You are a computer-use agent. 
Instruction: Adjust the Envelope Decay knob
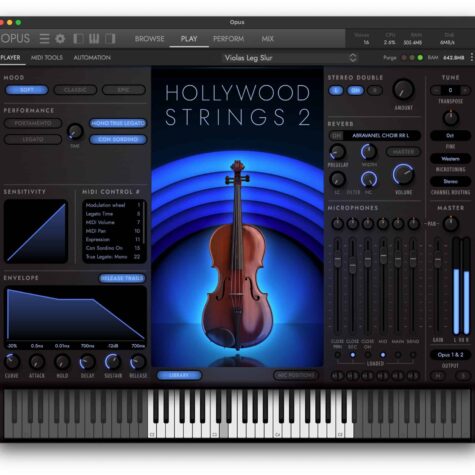pyautogui.click(x=87, y=362)
